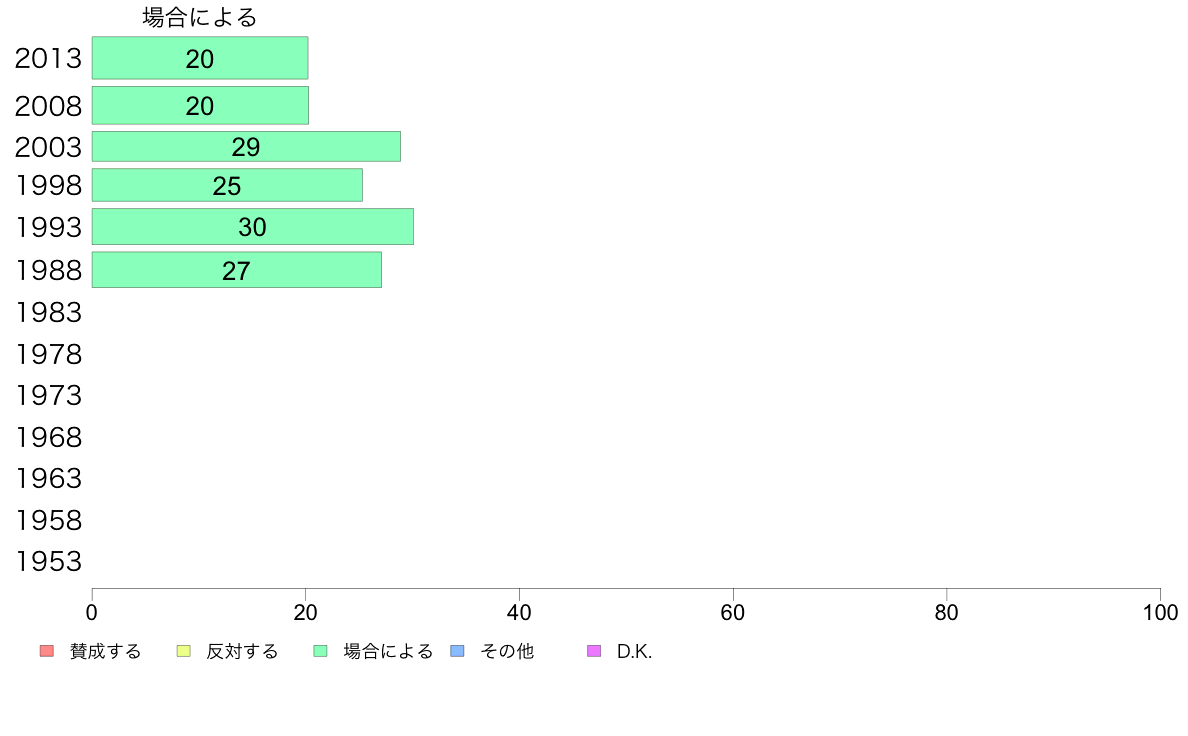Toggle the その他 legend label
The image size is (1188, 736).
click(507, 651)
